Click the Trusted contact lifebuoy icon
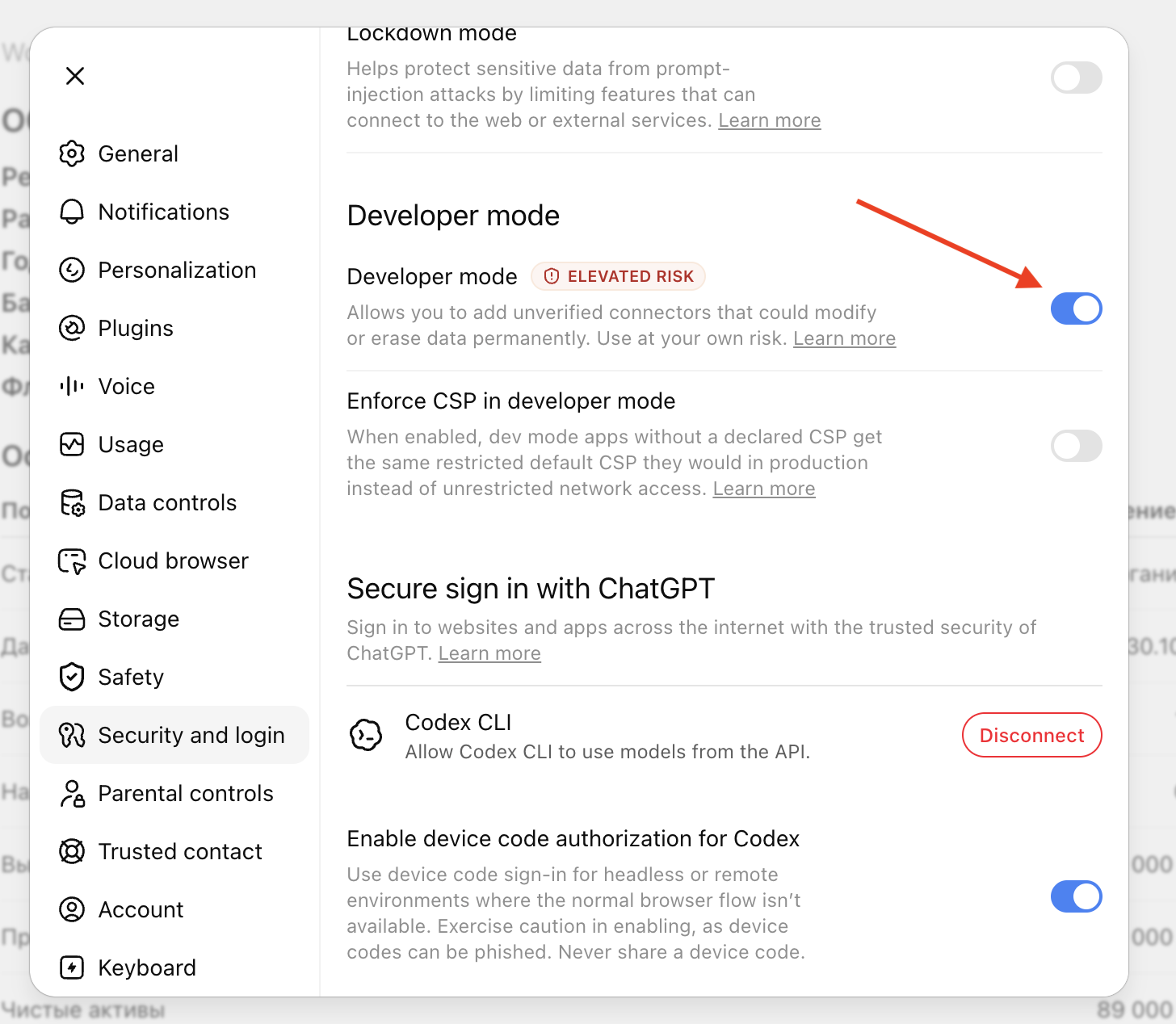Image resolution: width=1176 pixels, height=1024 pixels. (x=72, y=851)
